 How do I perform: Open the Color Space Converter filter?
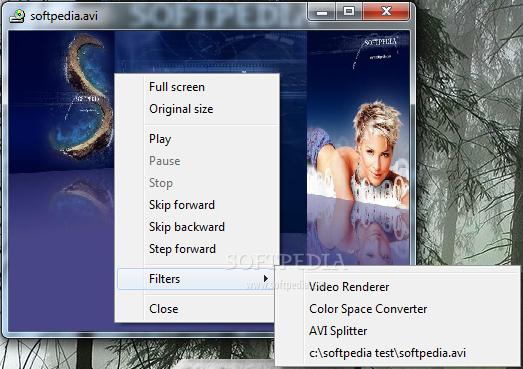pos(398,309)
